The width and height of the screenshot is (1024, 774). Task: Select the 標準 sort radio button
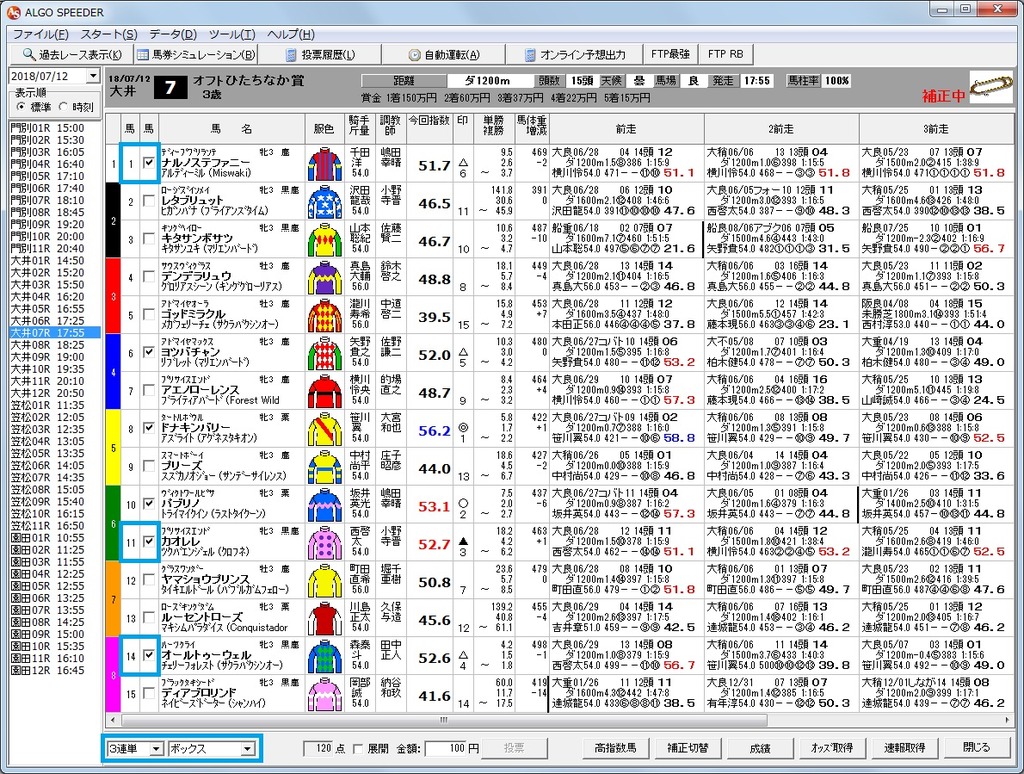(22, 106)
